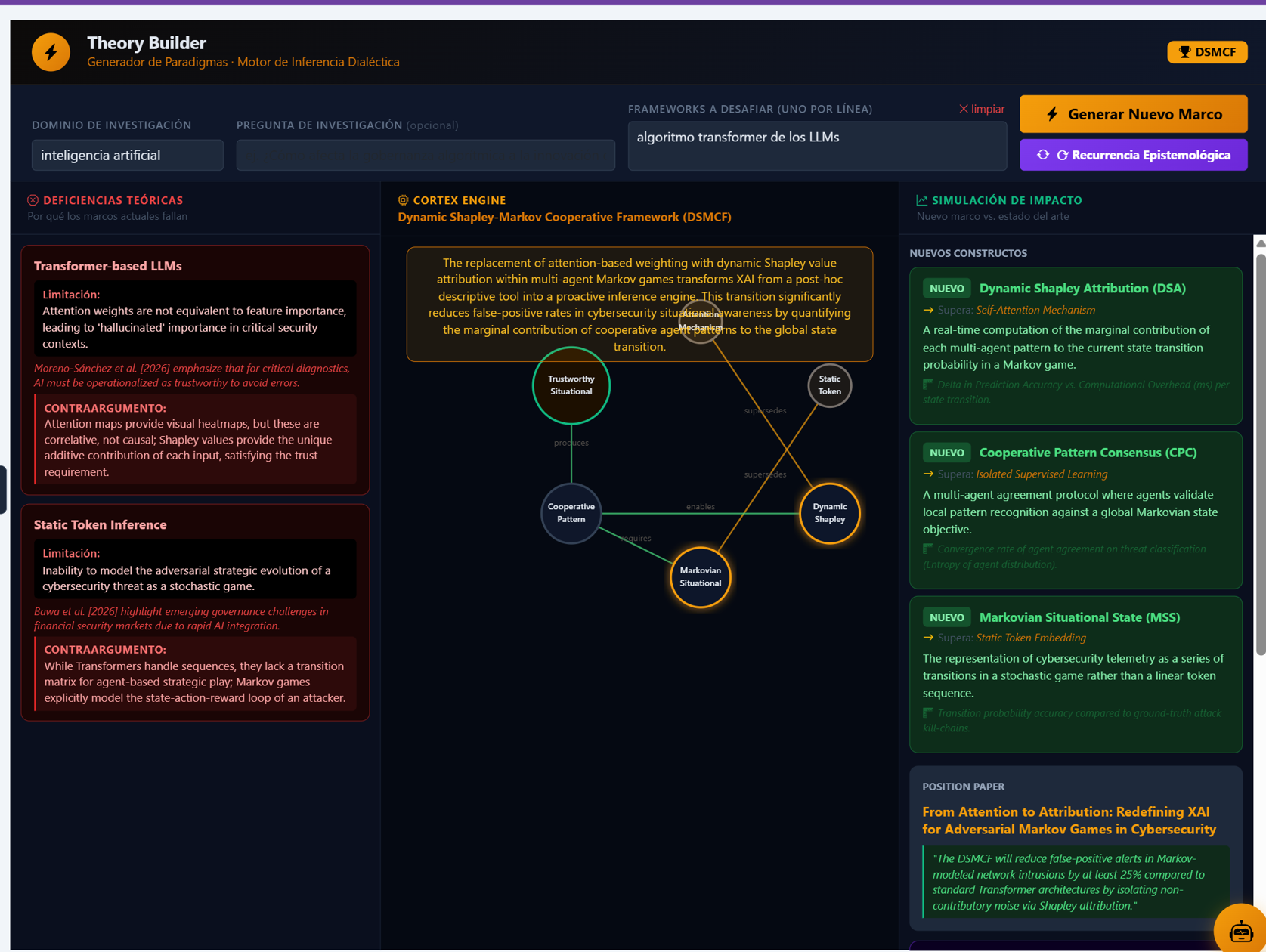Open the chatbot assistant floating icon
This screenshot has height=952, width=1266.
coord(1240,931)
